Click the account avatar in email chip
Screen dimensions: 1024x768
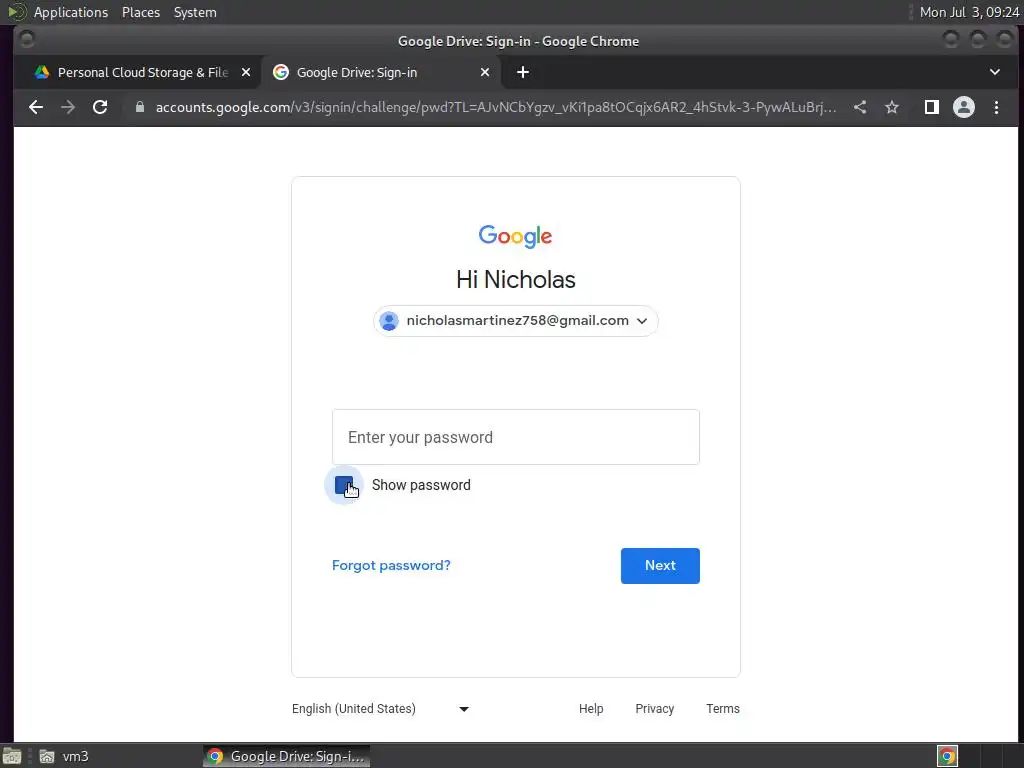point(389,321)
